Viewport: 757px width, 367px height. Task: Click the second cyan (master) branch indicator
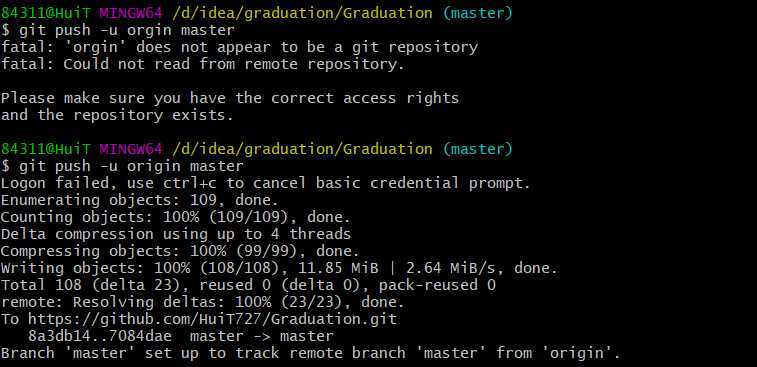[477, 149]
